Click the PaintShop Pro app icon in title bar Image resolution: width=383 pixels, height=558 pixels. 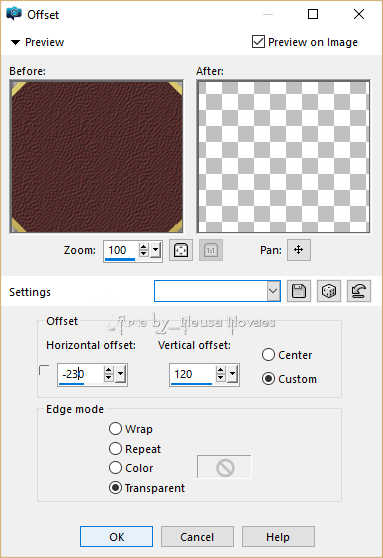coord(14,14)
